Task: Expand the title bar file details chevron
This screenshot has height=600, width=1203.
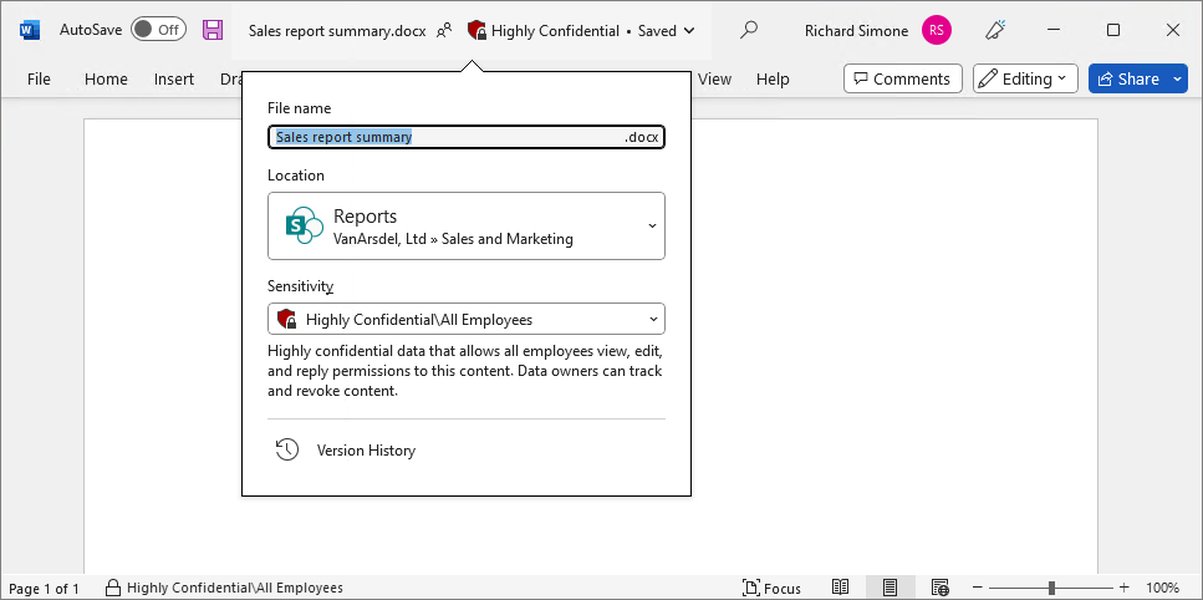Action: point(689,31)
